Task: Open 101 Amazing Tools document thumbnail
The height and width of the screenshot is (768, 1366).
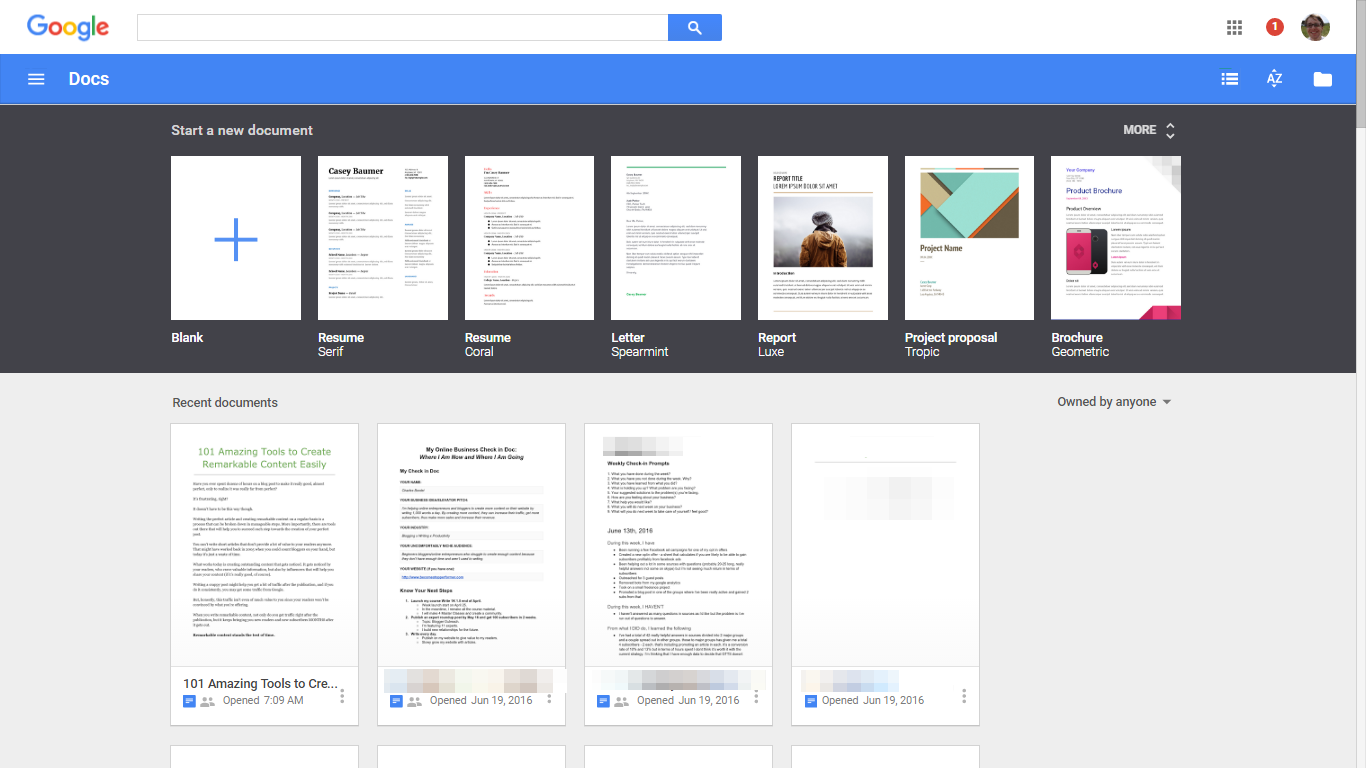Action: (x=265, y=545)
